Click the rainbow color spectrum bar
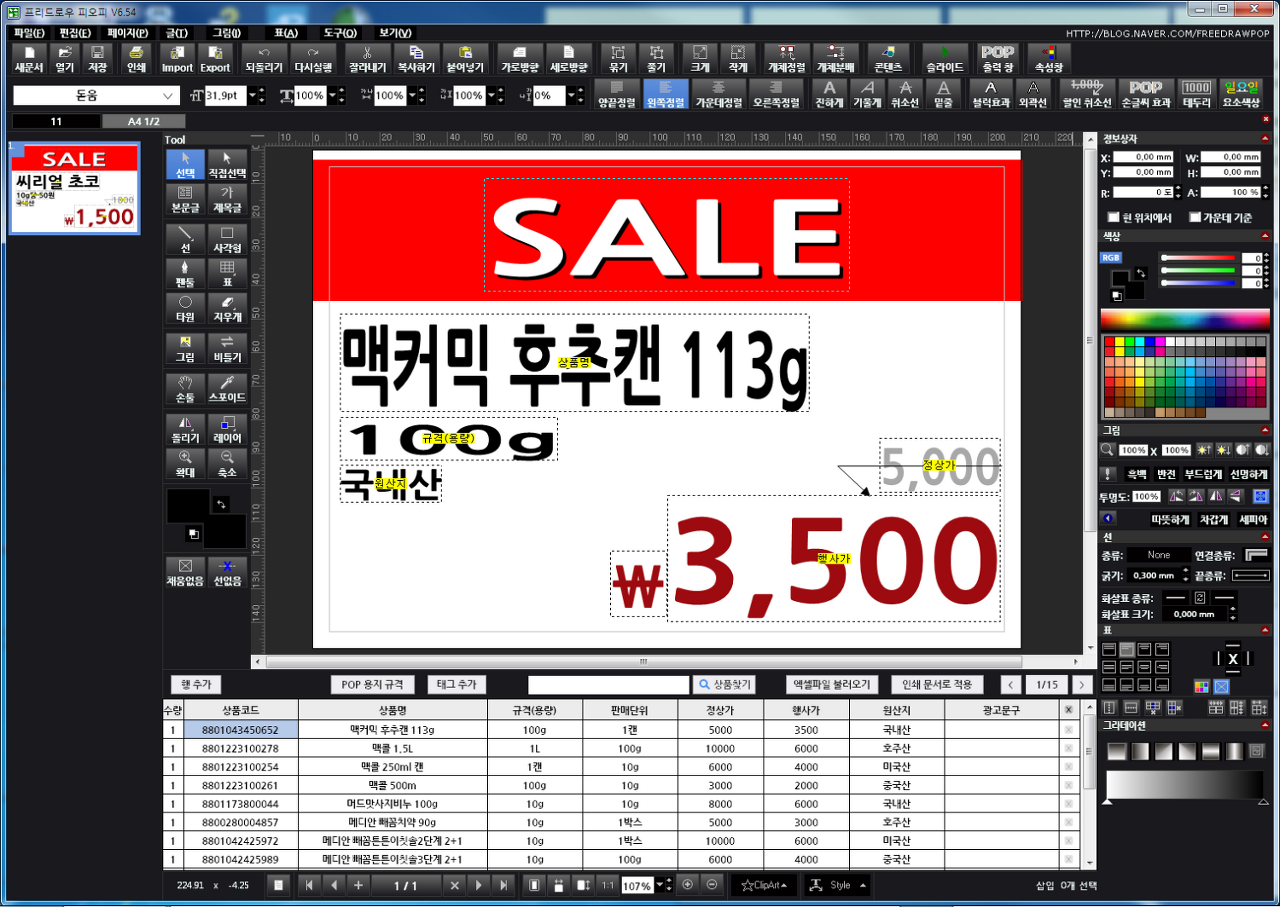1280x907 pixels. click(1185, 319)
